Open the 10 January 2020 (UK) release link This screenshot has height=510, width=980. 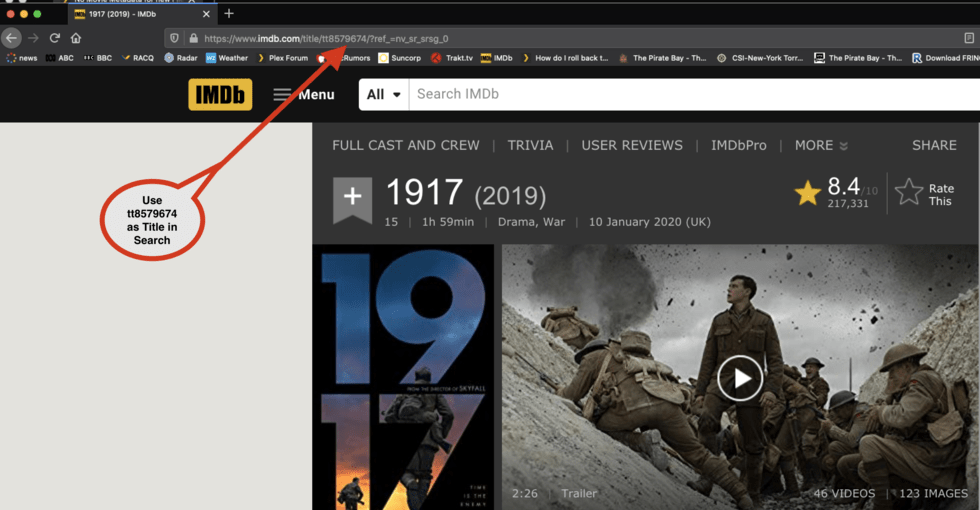pyautogui.click(x=649, y=222)
